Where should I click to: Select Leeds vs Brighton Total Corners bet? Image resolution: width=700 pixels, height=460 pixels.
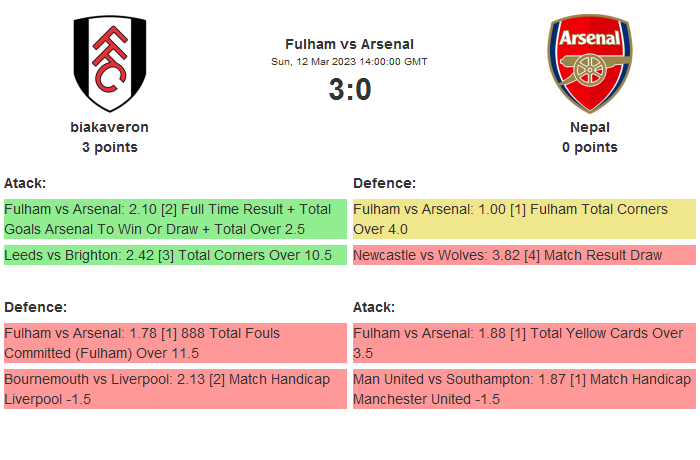(x=175, y=255)
